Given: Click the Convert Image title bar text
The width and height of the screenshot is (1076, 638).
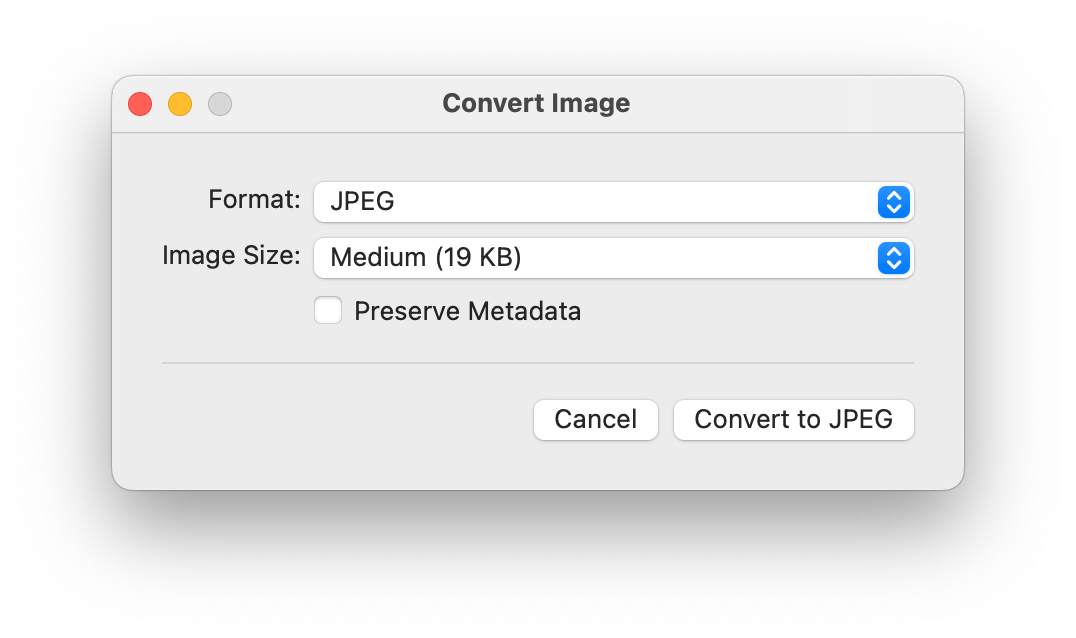Looking at the screenshot, I should (x=537, y=103).
